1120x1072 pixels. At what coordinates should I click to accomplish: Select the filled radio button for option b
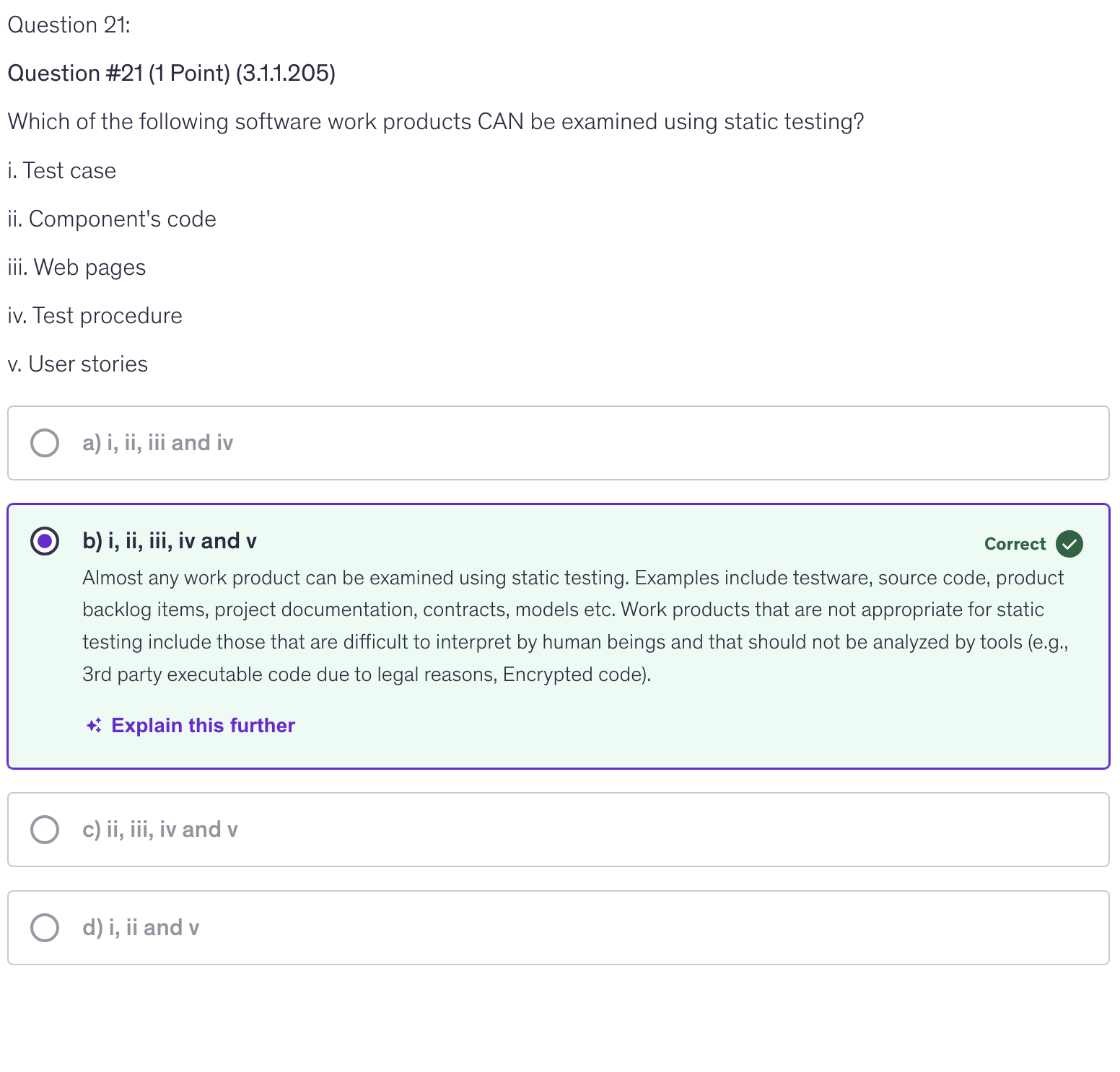(45, 541)
